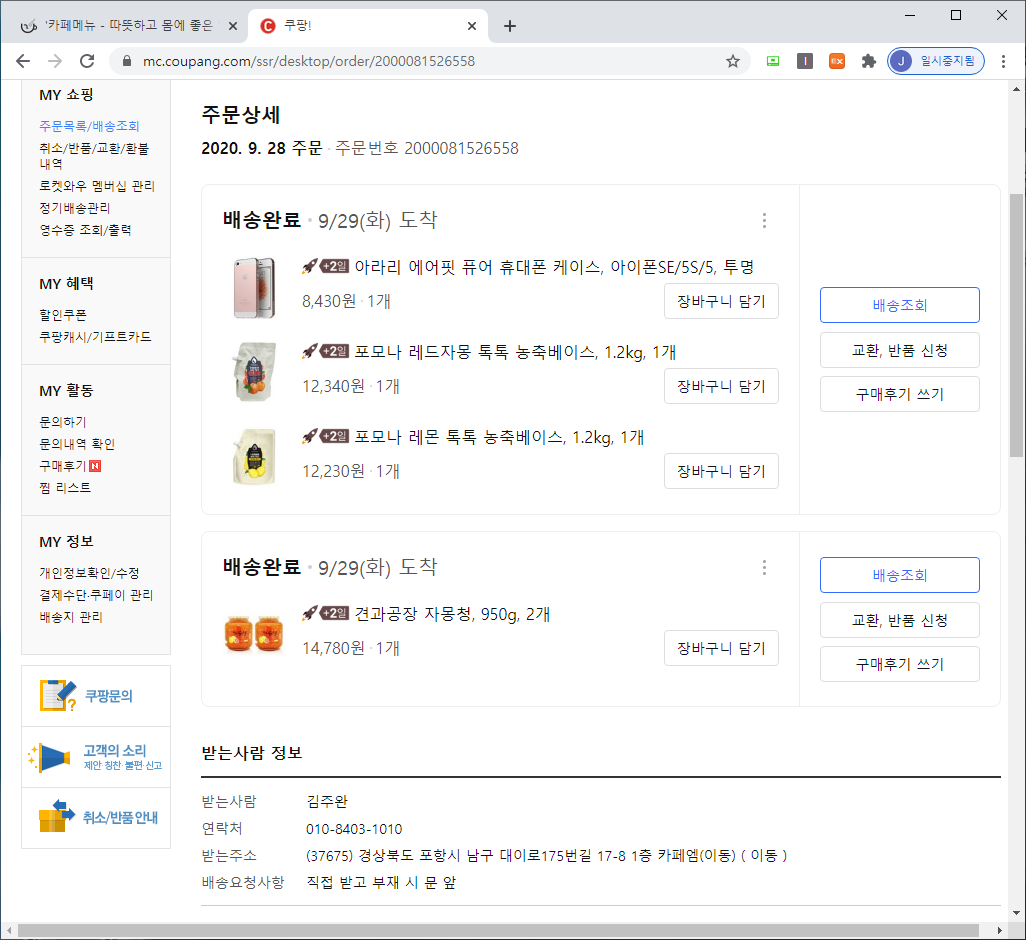The width and height of the screenshot is (1026, 940).
Task: Open 문의하기 under MY 활동
Action: pos(63,422)
